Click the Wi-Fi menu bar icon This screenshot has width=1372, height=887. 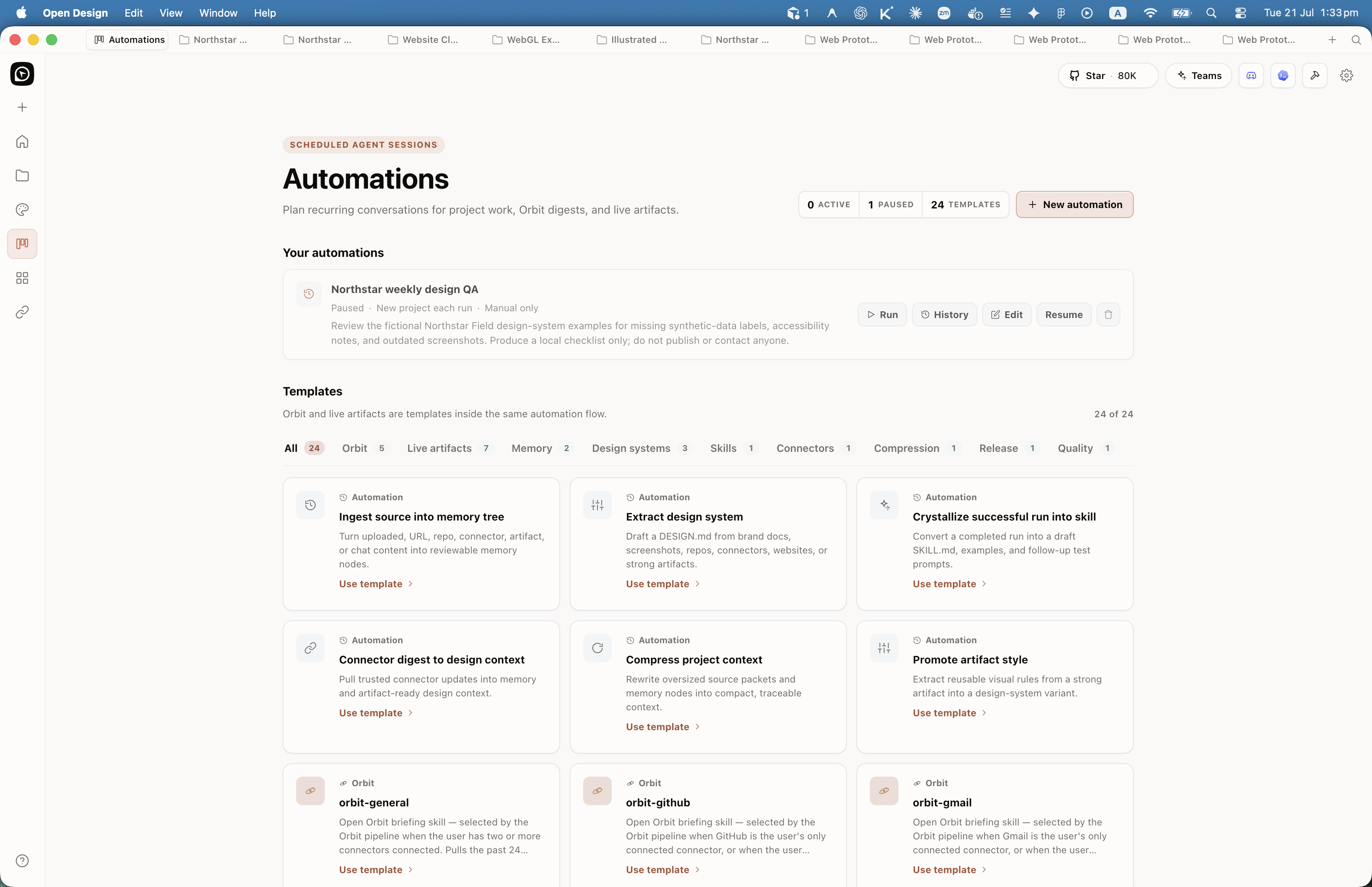pyautogui.click(x=1150, y=13)
